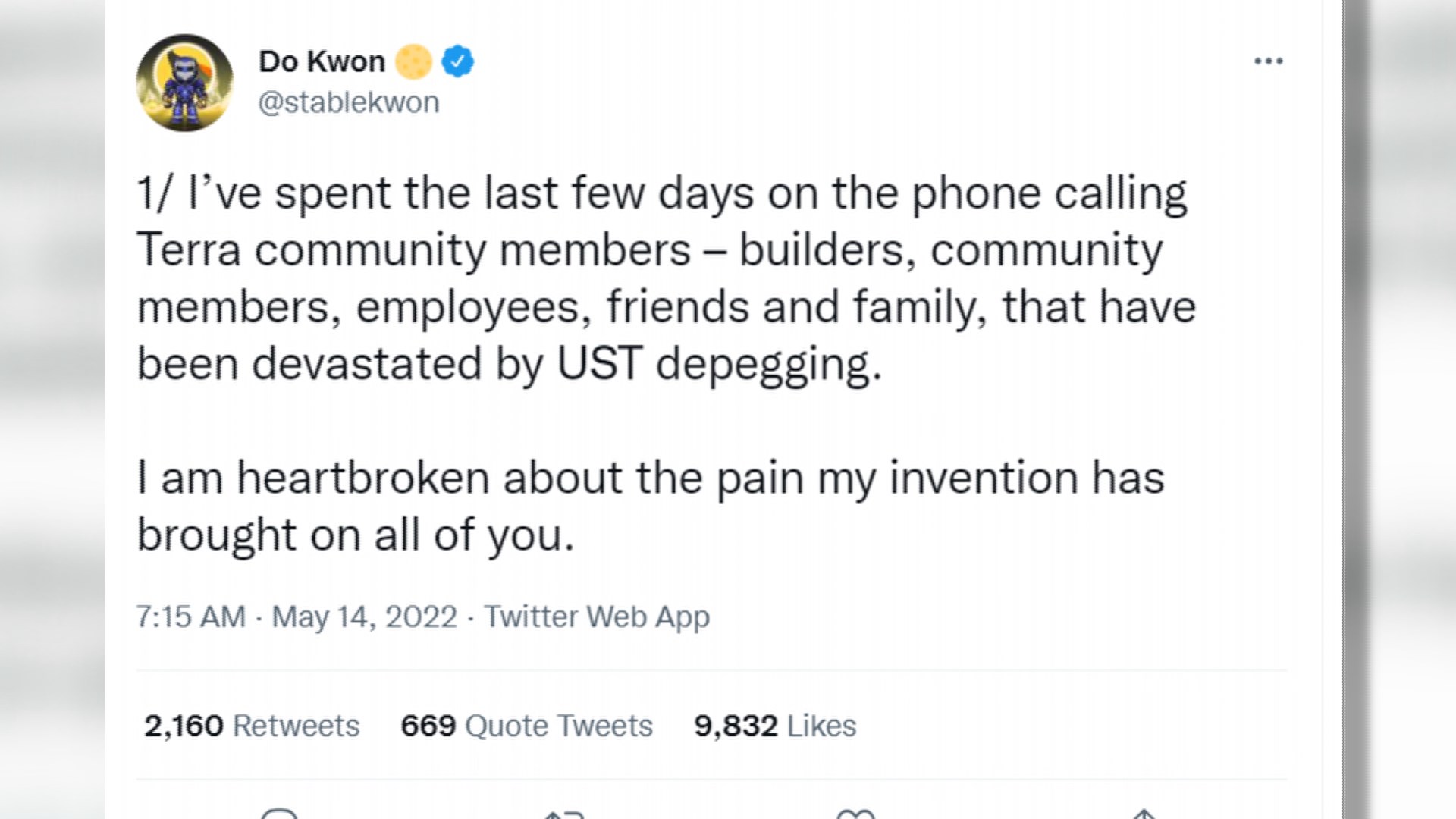Click the share upload arrow icon
The height and width of the screenshot is (819, 1456).
(1144, 814)
